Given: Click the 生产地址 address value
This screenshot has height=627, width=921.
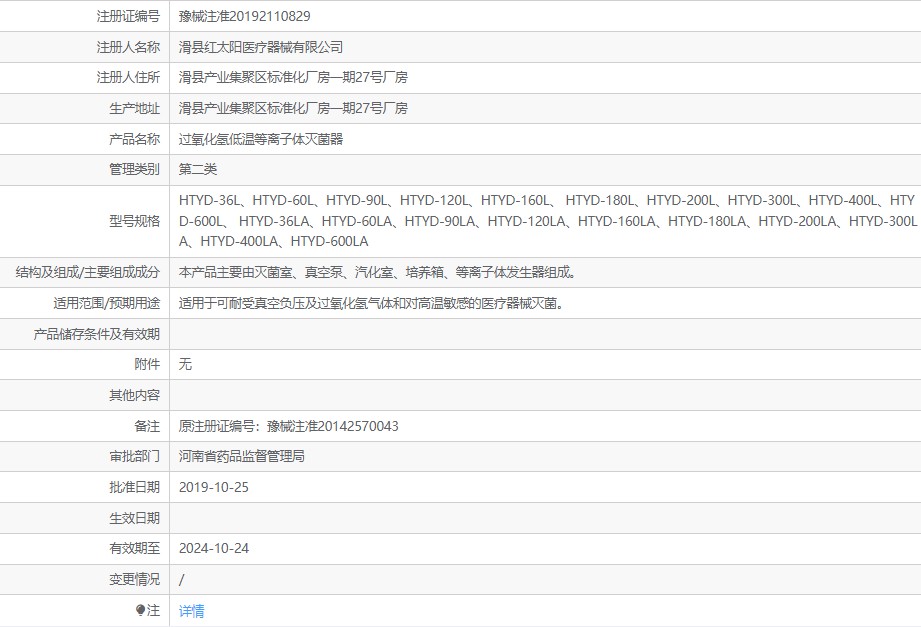Looking at the screenshot, I should click(x=293, y=108).
